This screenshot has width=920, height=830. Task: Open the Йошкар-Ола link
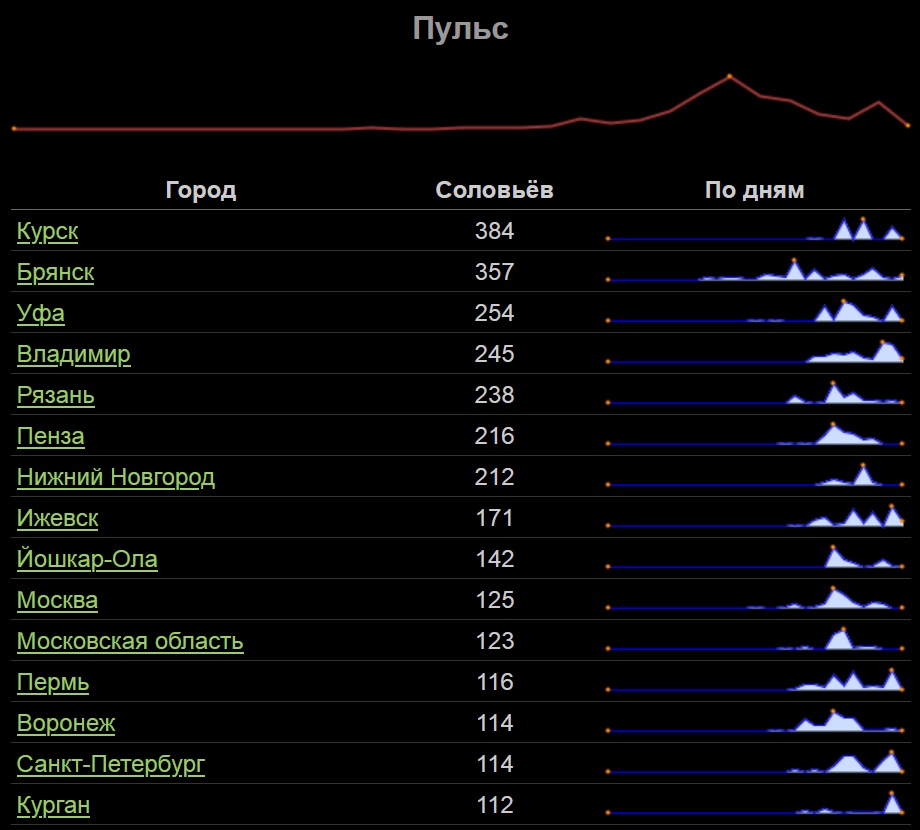pos(87,559)
